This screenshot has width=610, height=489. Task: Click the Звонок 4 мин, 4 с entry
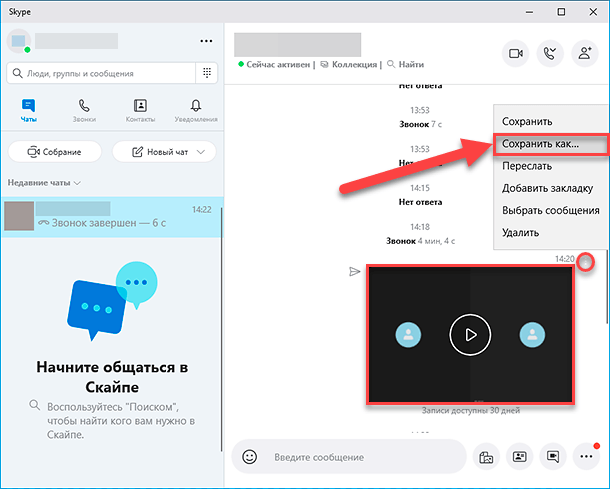[x=420, y=241]
